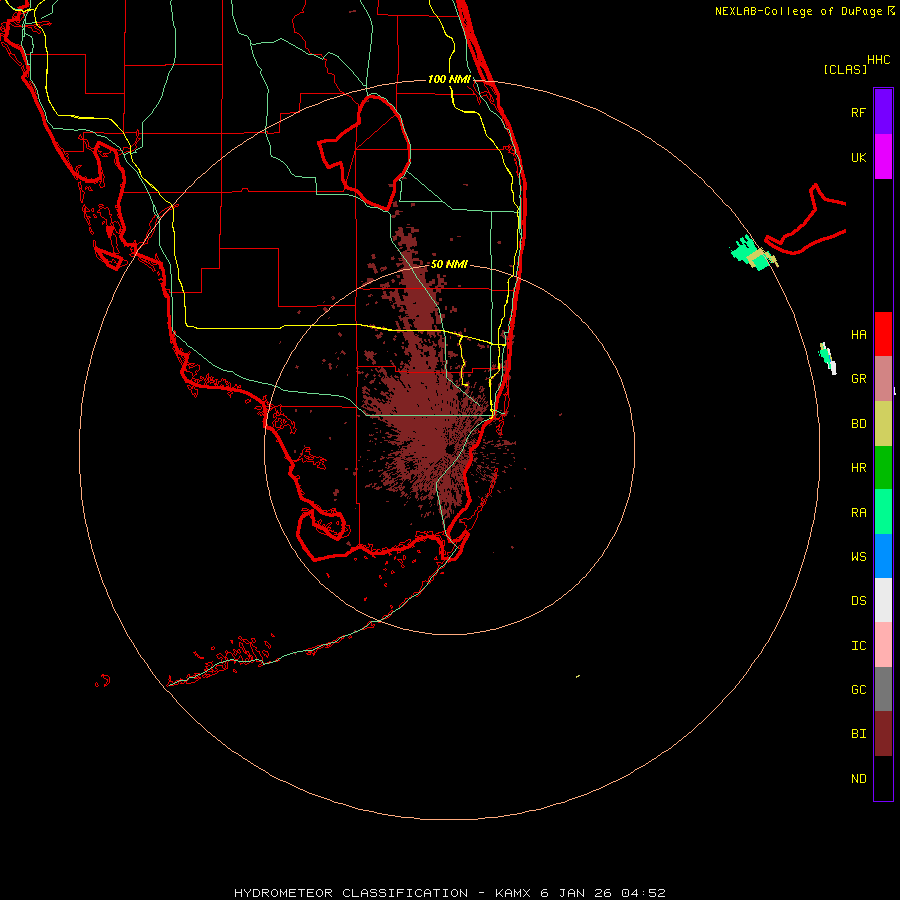
Task: Click the 50 NMI range ring label
Action: click(449, 265)
